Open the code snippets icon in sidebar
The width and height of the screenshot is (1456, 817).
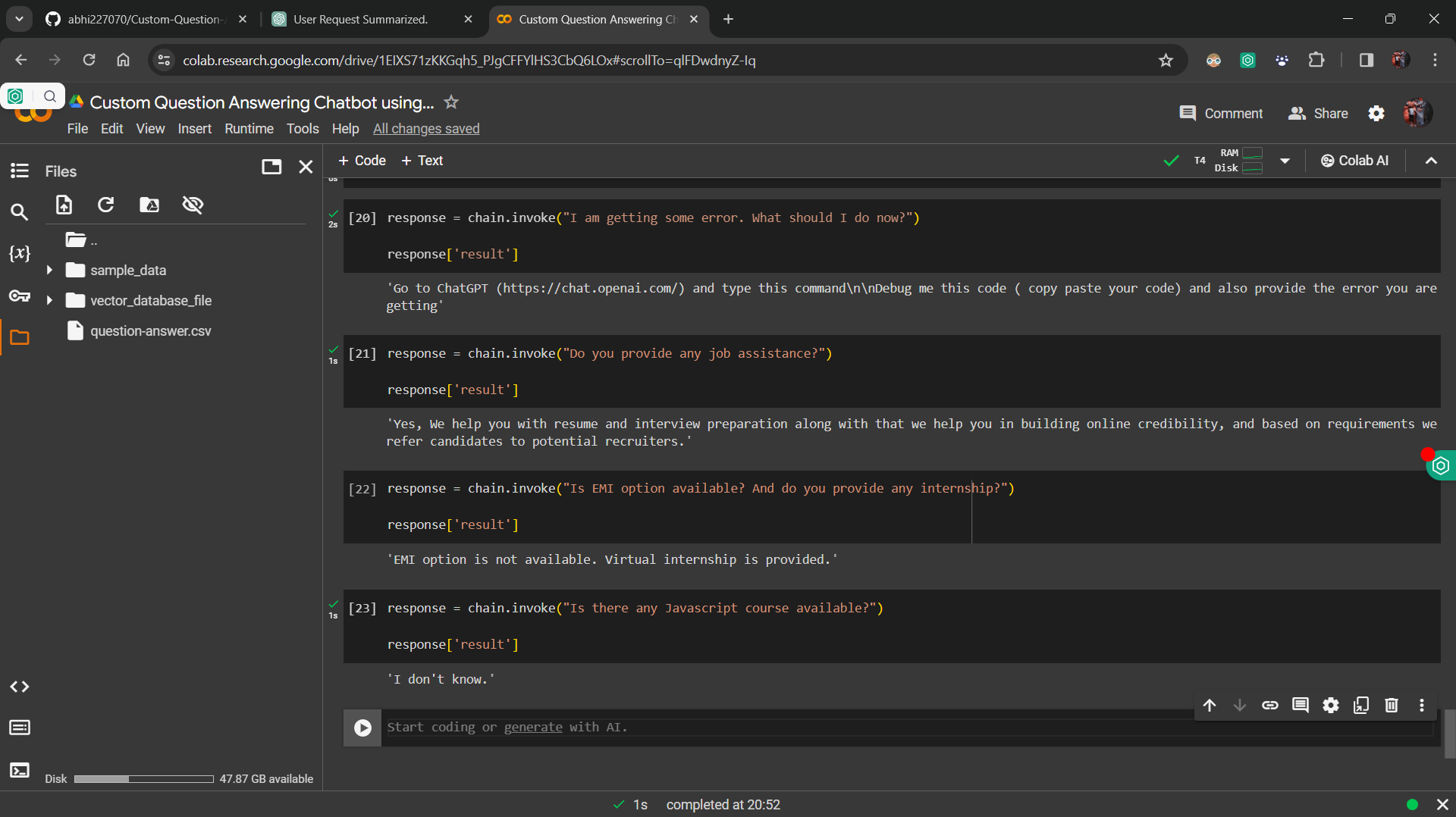coord(20,687)
